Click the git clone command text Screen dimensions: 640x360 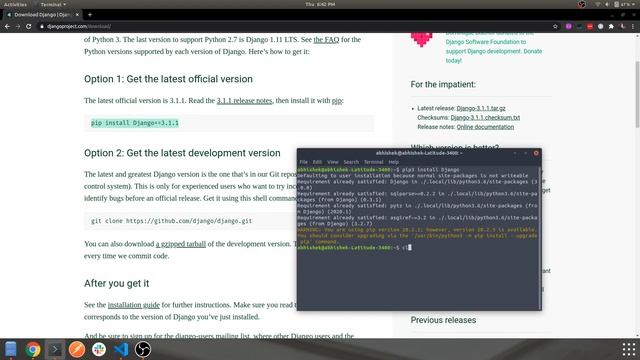(171, 221)
